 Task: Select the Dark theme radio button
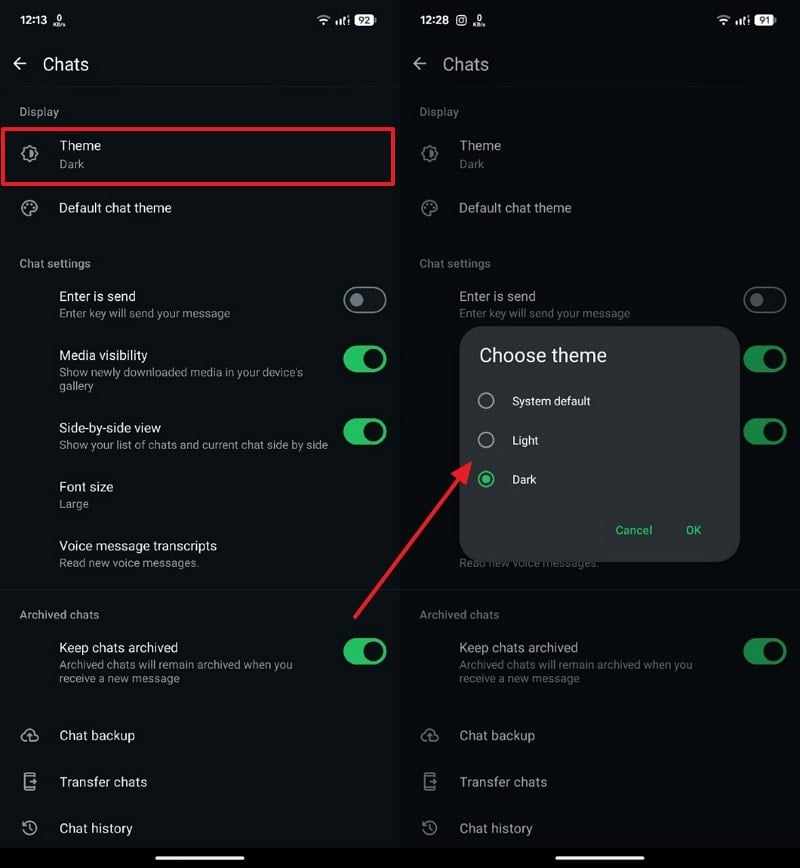[x=486, y=479]
